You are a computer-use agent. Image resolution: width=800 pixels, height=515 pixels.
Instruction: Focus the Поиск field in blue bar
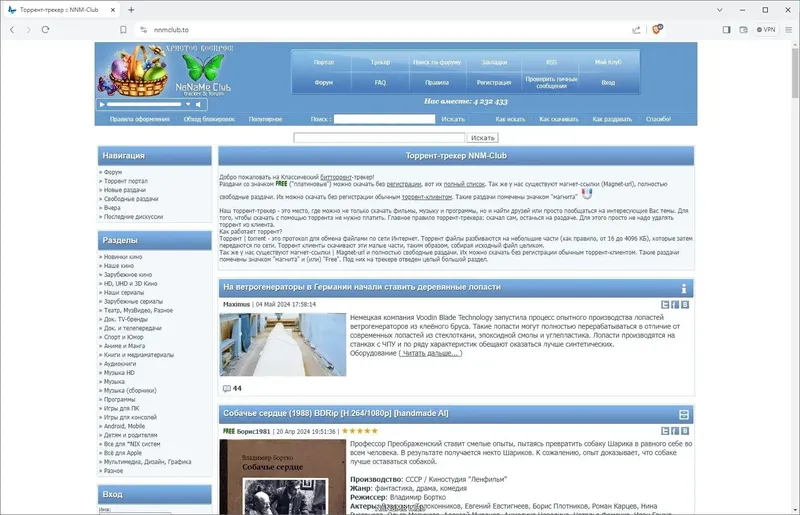384,119
